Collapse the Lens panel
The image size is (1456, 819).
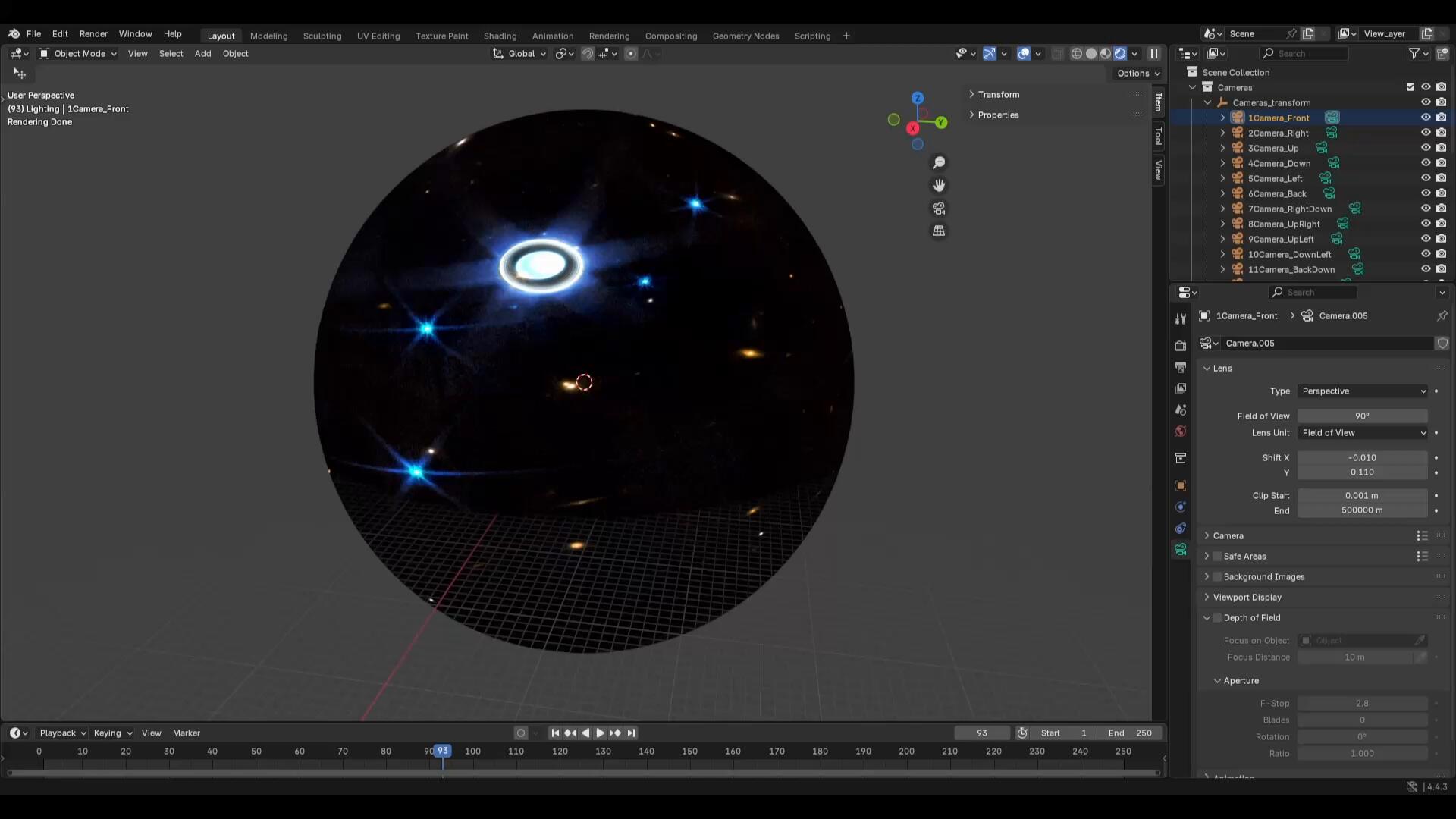click(1222, 368)
